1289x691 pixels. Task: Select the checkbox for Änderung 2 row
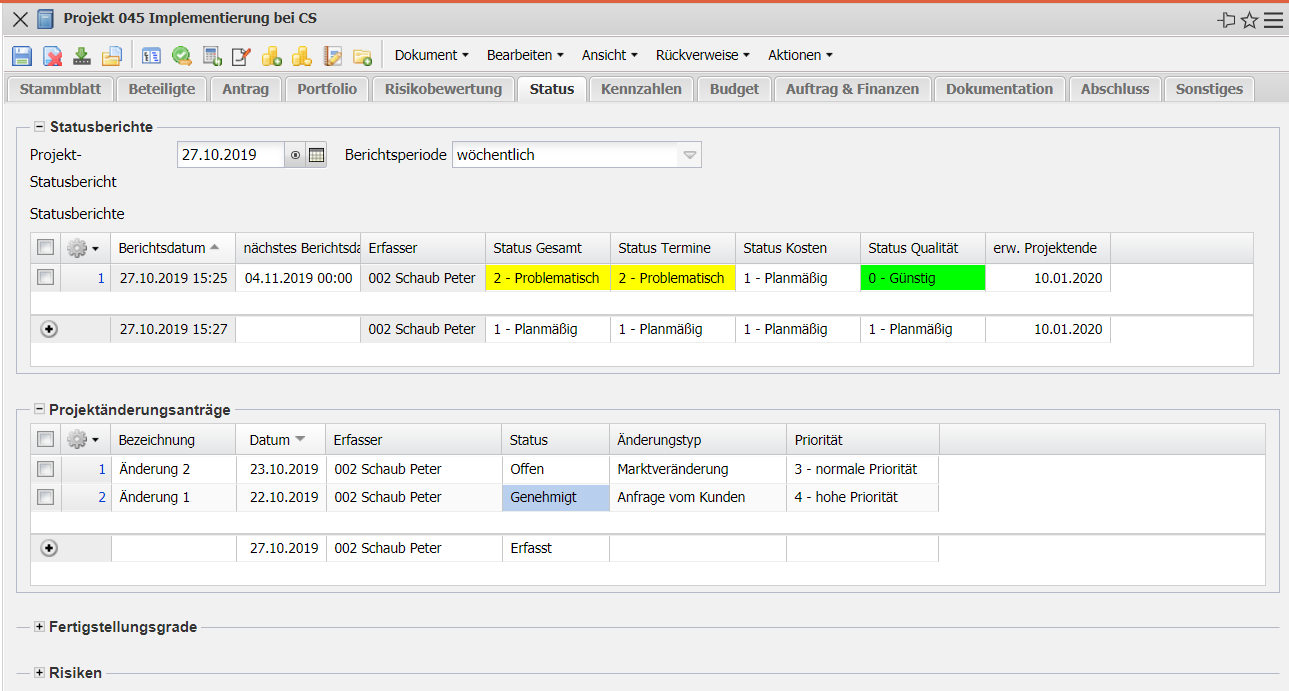45,469
